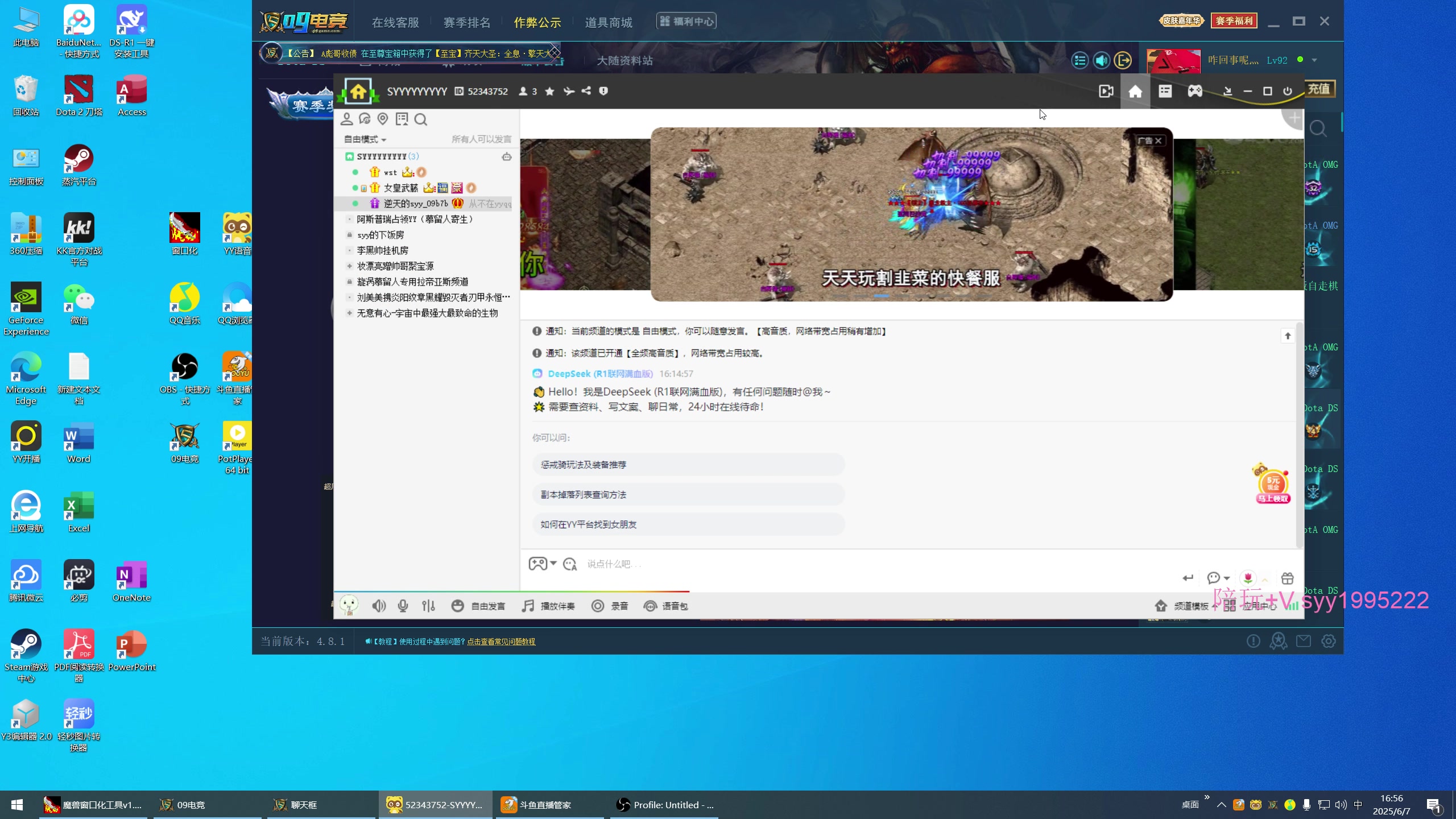Image resolution: width=1456 pixels, height=819 pixels.
Task: Open the 赛季排名 tab
Action: [x=466, y=22]
